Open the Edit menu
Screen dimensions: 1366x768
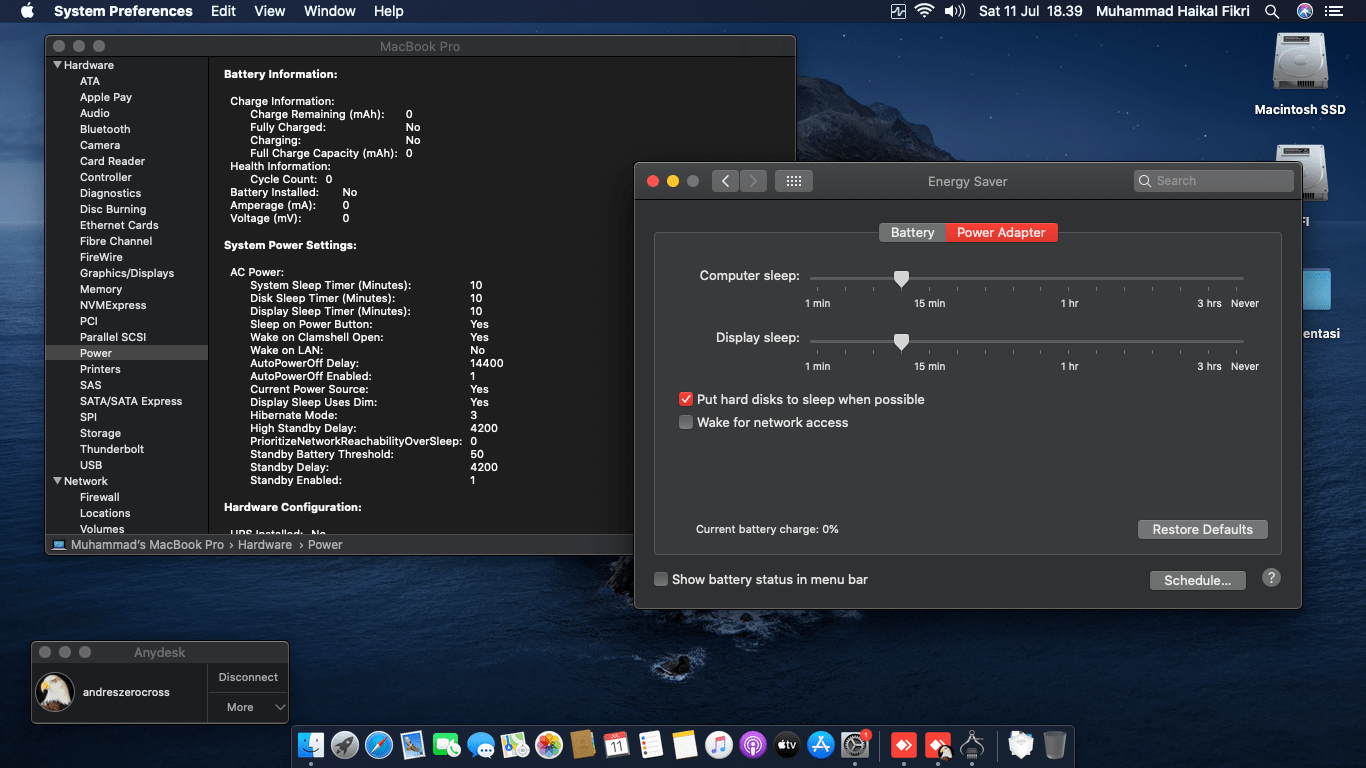point(223,11)
